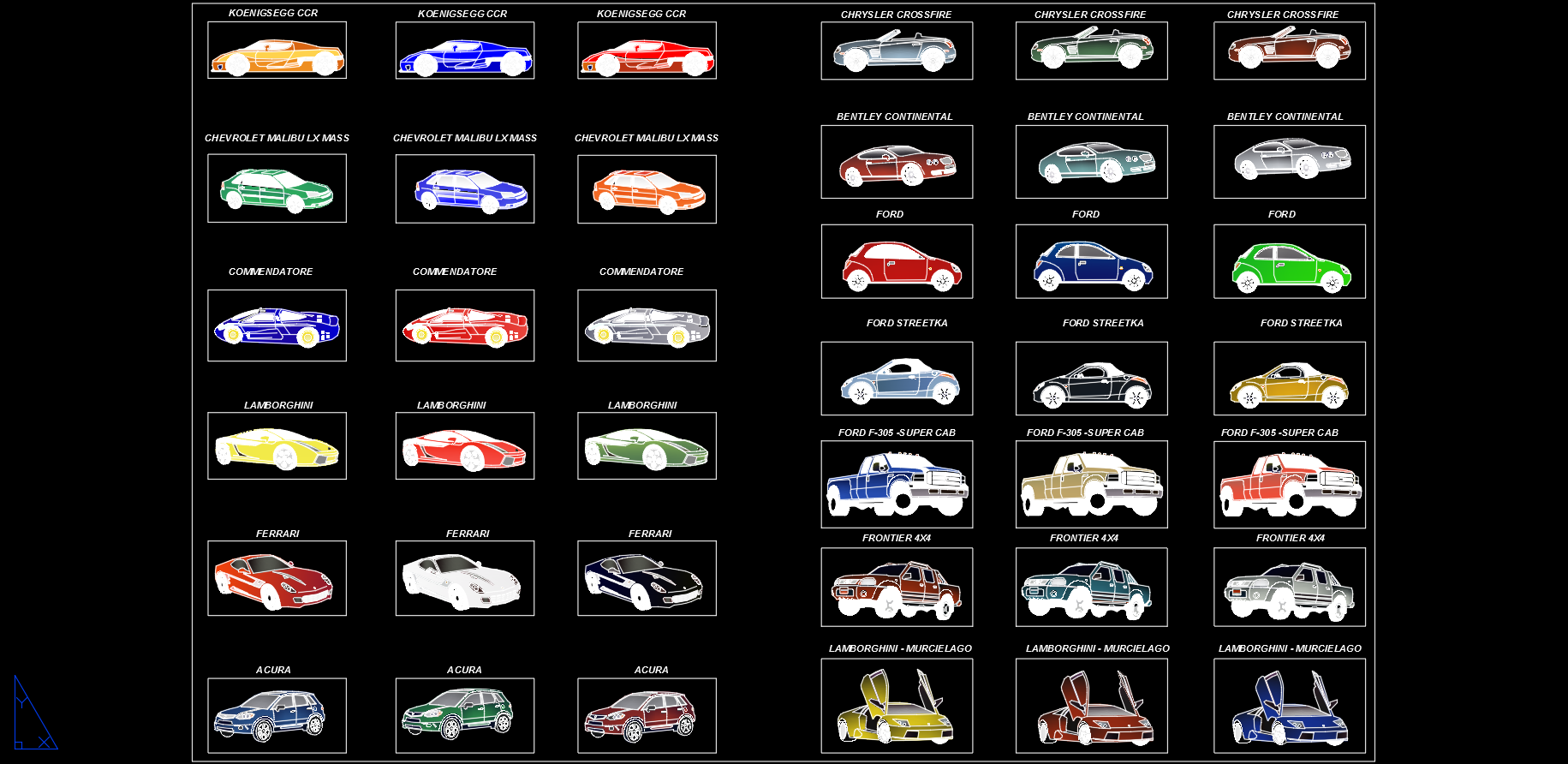Choose the white Ferrari drawing
This screenshot has width=1568, height=764.
[462, 582]
